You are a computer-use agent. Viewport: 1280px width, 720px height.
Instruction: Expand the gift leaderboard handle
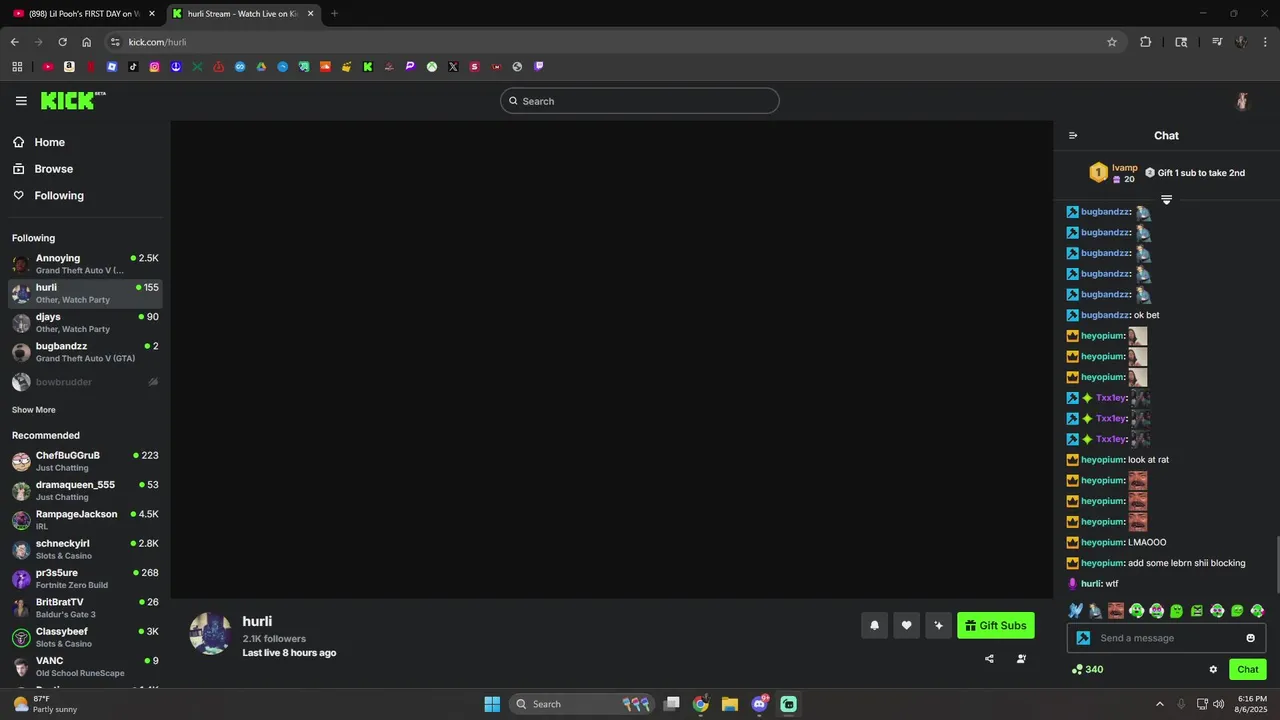(x=1166, y=200)
